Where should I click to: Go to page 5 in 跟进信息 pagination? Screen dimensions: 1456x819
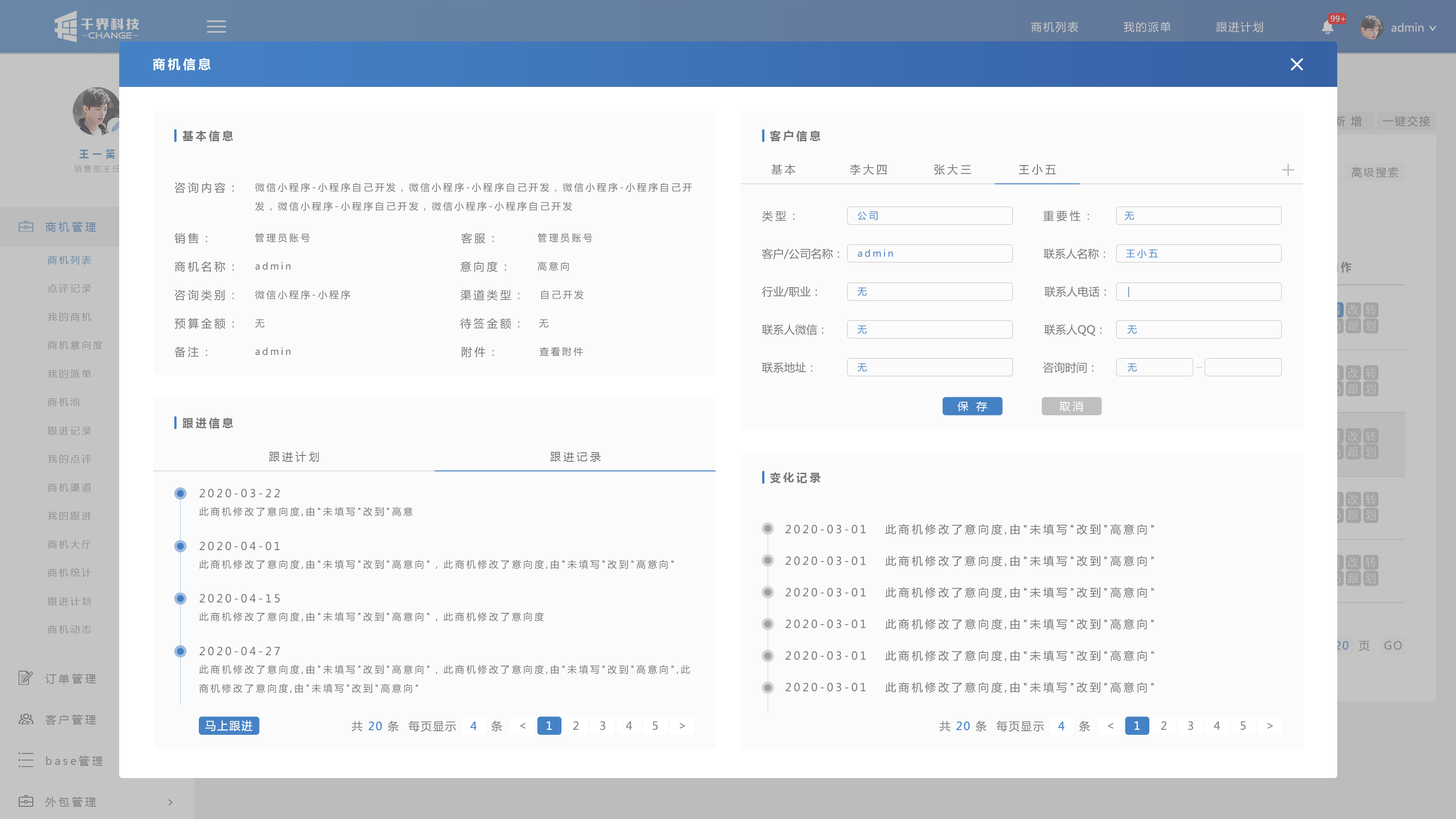pyautogui.click(x=655, y=726)
